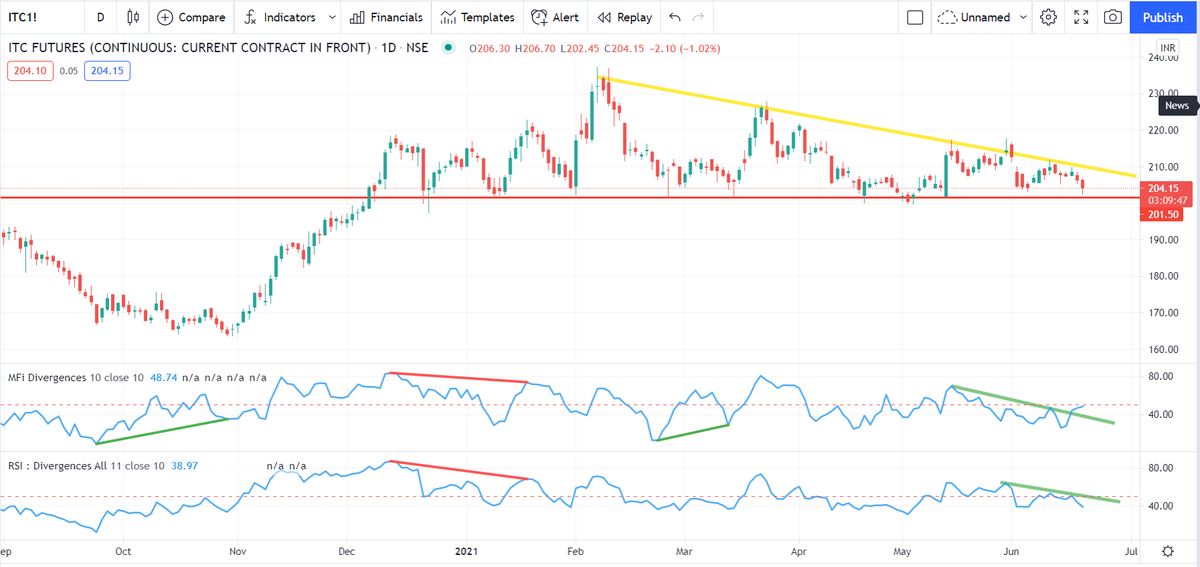The height and width of the screenshot is (567, 1200).
Task: Open the INR currency selector
Action: tap(1167, 47)
